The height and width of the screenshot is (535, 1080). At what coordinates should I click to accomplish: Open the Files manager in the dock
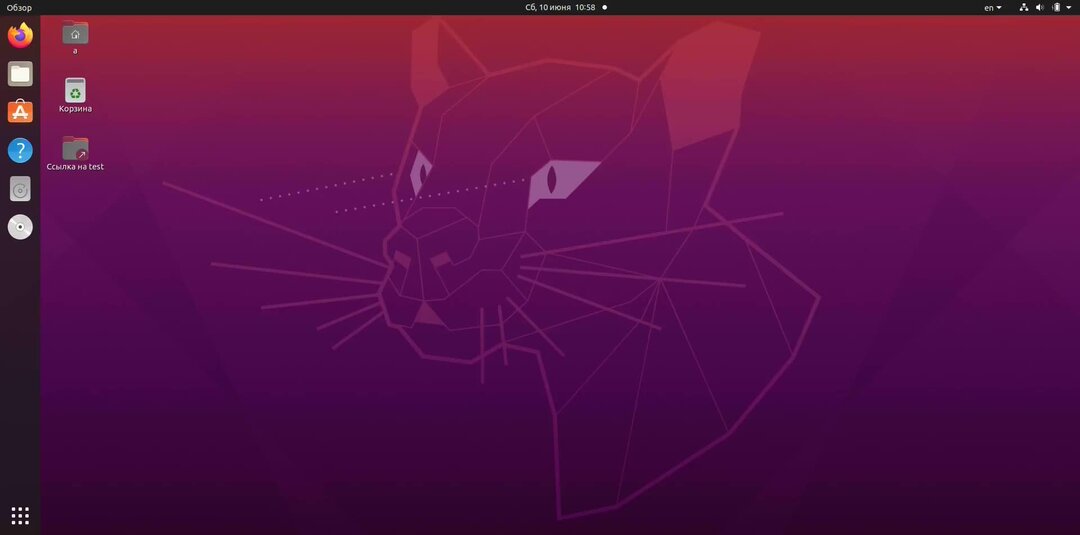[20, 74]
